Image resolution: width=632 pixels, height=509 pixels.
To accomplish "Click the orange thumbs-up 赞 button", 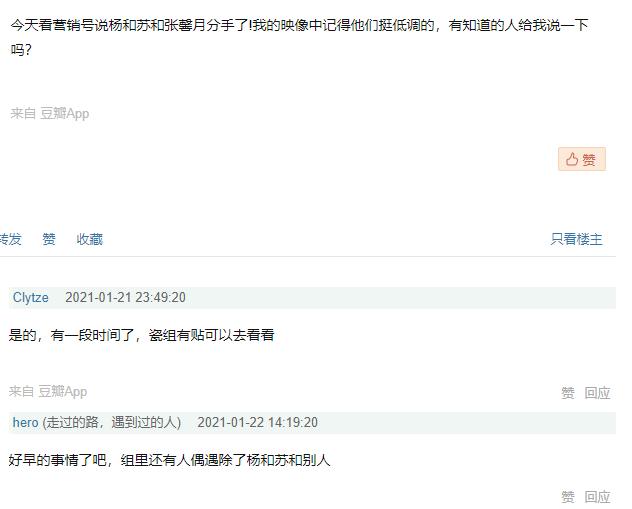I will pyautogui.click(x=582, y=159).
